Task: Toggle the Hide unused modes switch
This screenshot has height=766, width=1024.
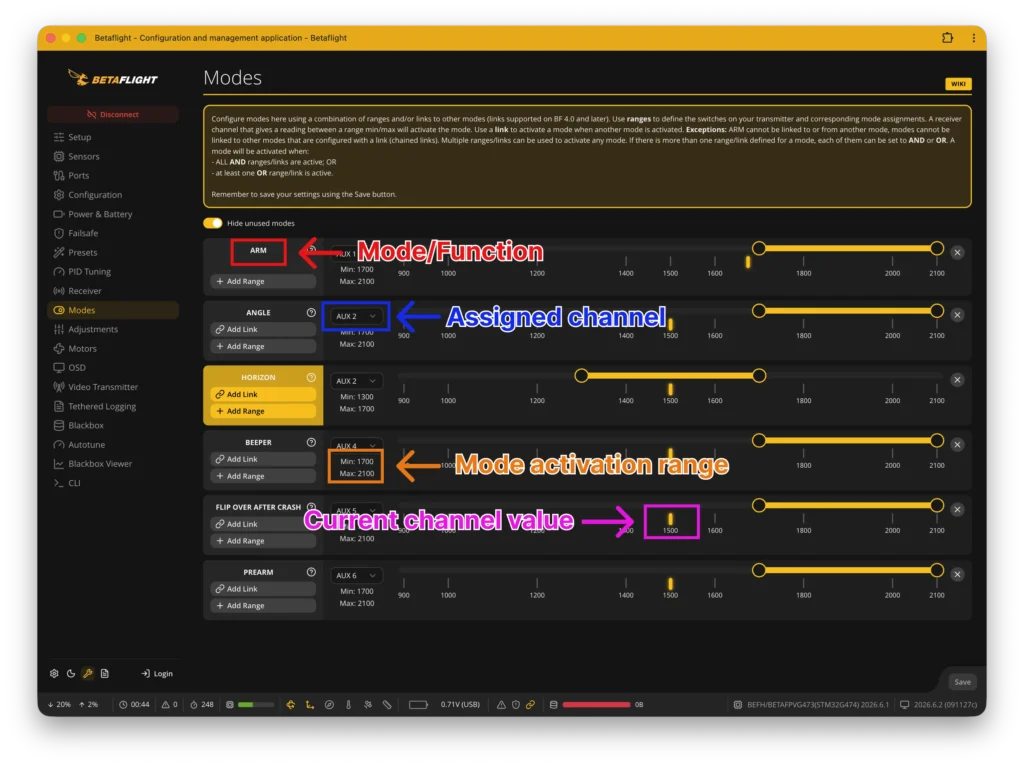Action: pyautogui.click(x=213, y=223)
